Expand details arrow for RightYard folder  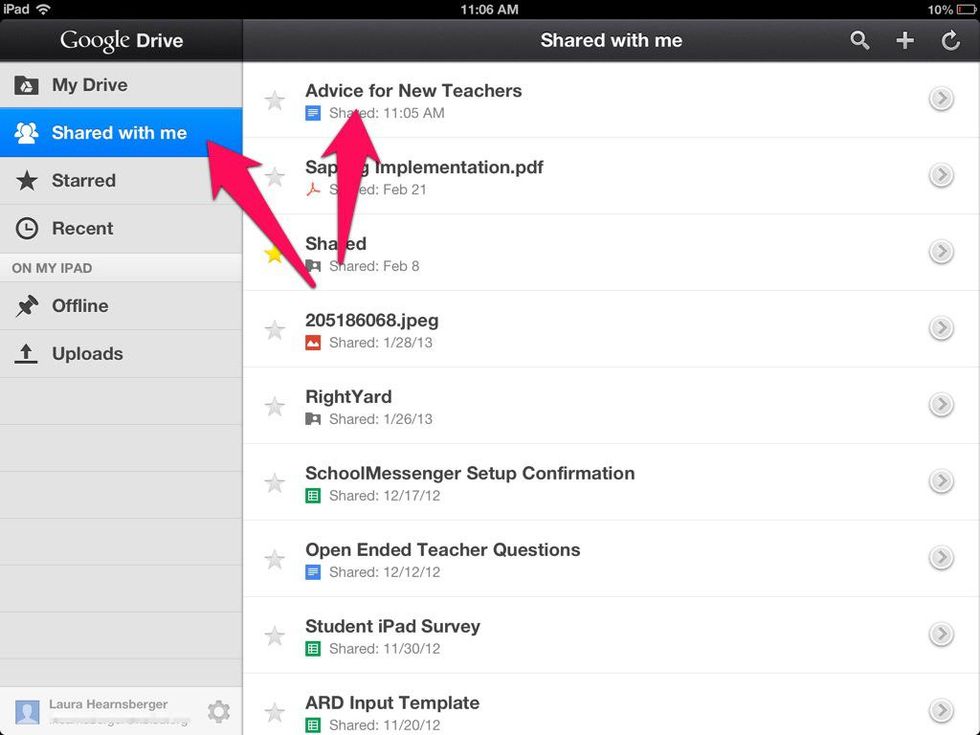[x=940, y=405]
